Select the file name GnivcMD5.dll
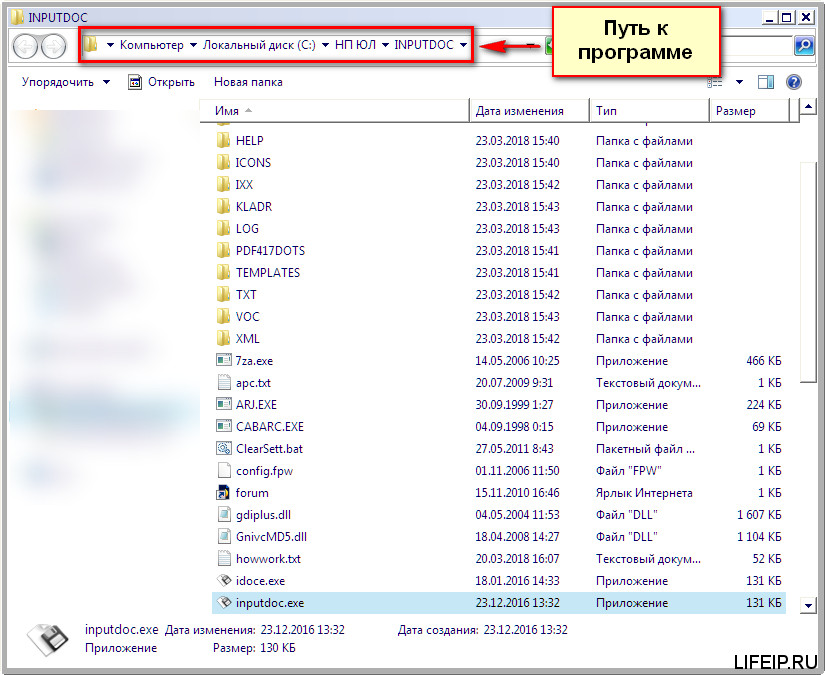825x675 pixels. (271, 537)
